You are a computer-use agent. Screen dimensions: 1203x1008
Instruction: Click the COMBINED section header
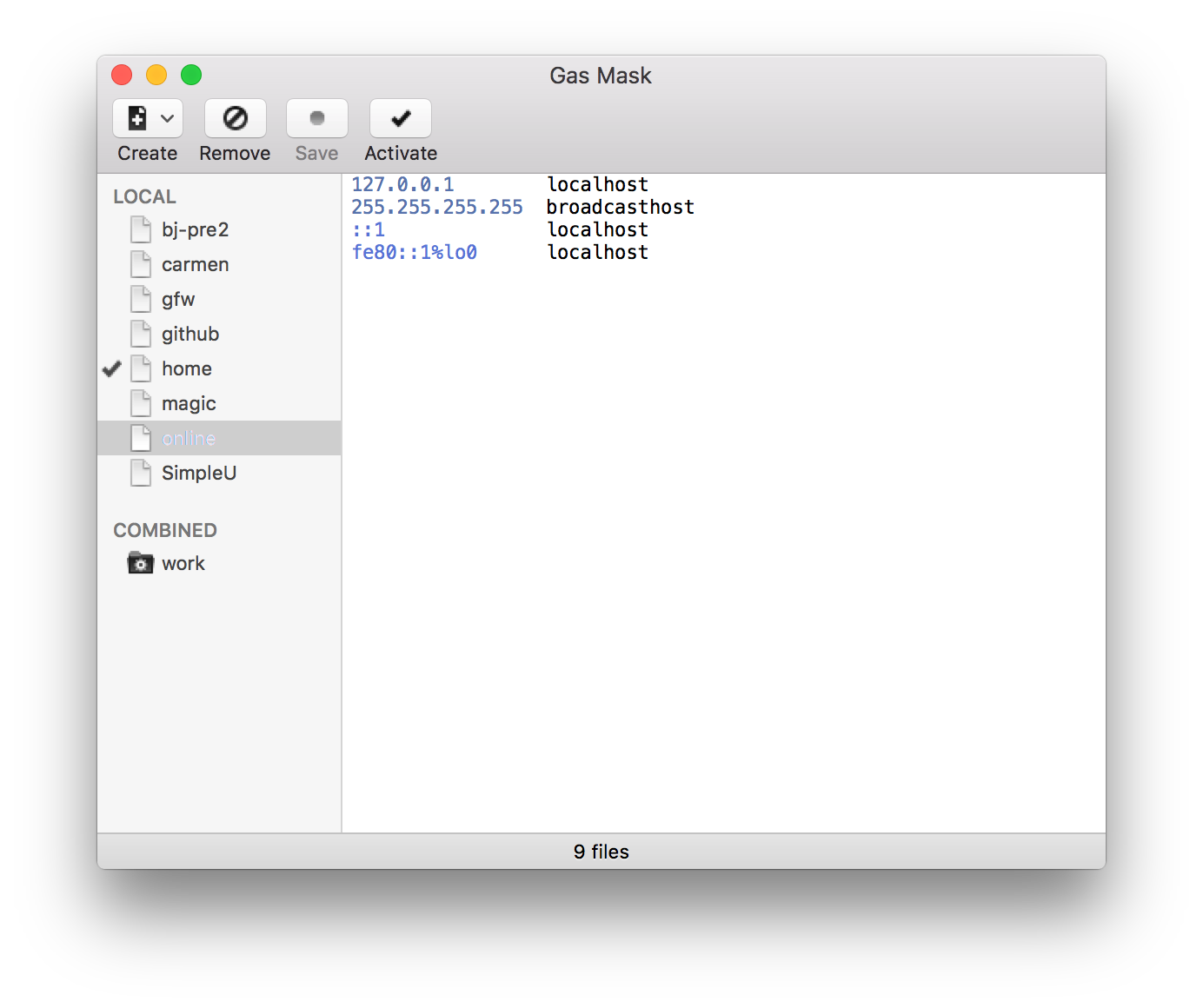click(165, 530)
